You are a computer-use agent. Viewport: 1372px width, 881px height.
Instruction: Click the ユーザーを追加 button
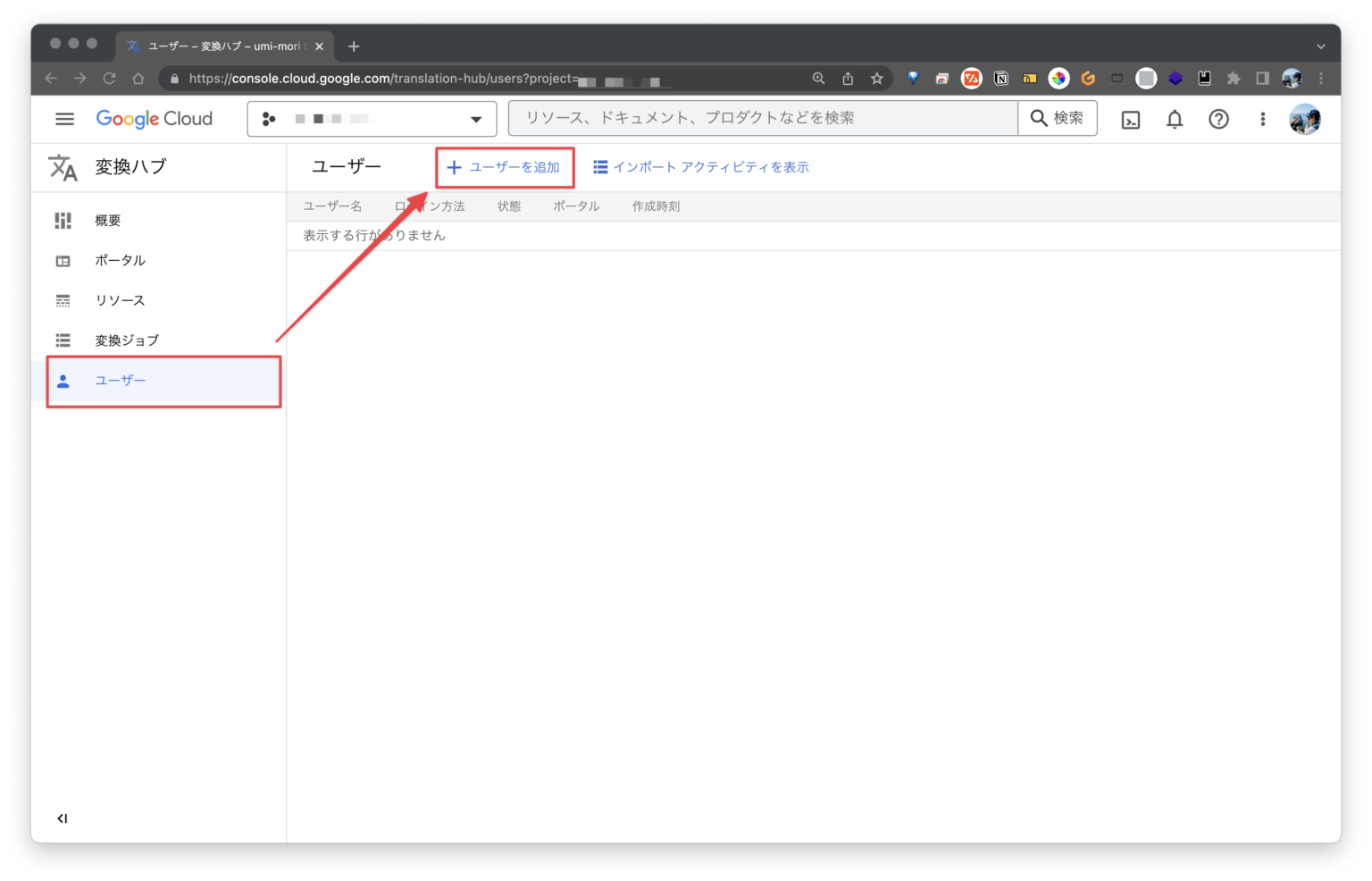point(505,167)
